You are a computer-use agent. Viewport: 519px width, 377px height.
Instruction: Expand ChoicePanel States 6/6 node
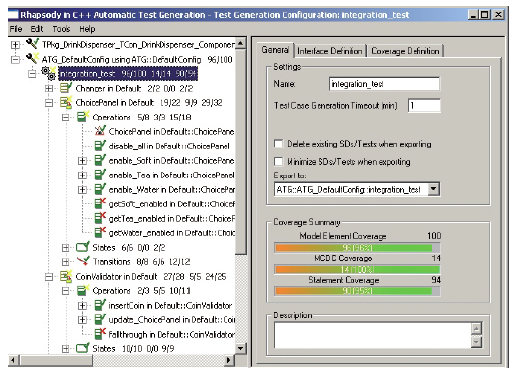coord(66,248)
